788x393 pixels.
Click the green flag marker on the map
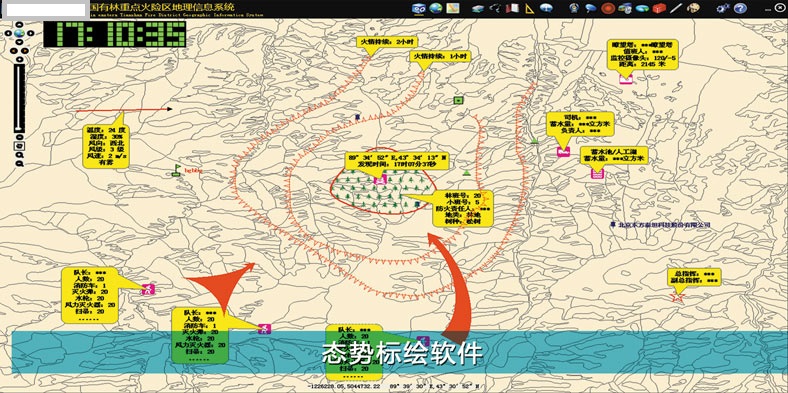click(x=176, y=170)
